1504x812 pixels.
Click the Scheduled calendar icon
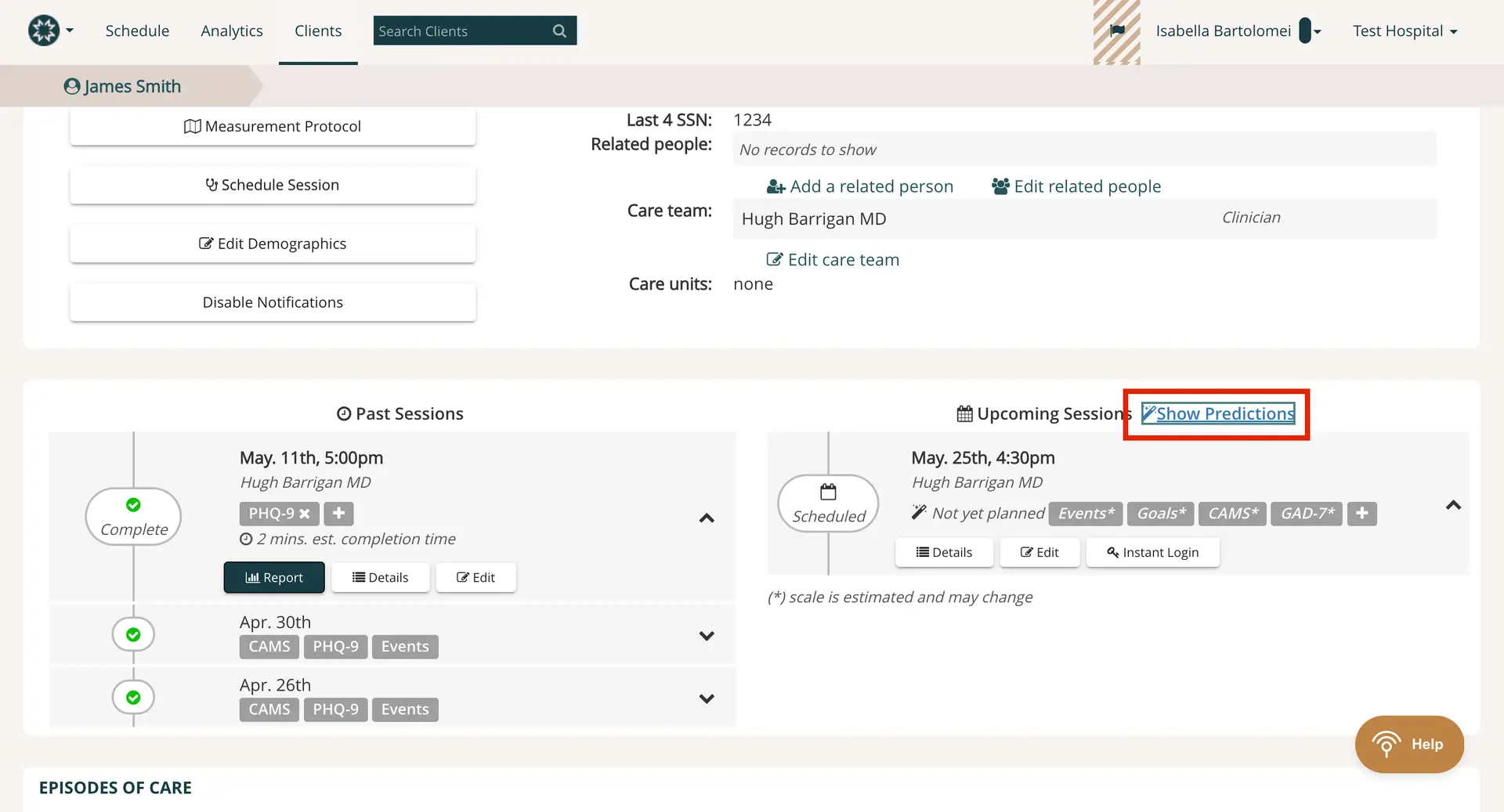point(827,491)
